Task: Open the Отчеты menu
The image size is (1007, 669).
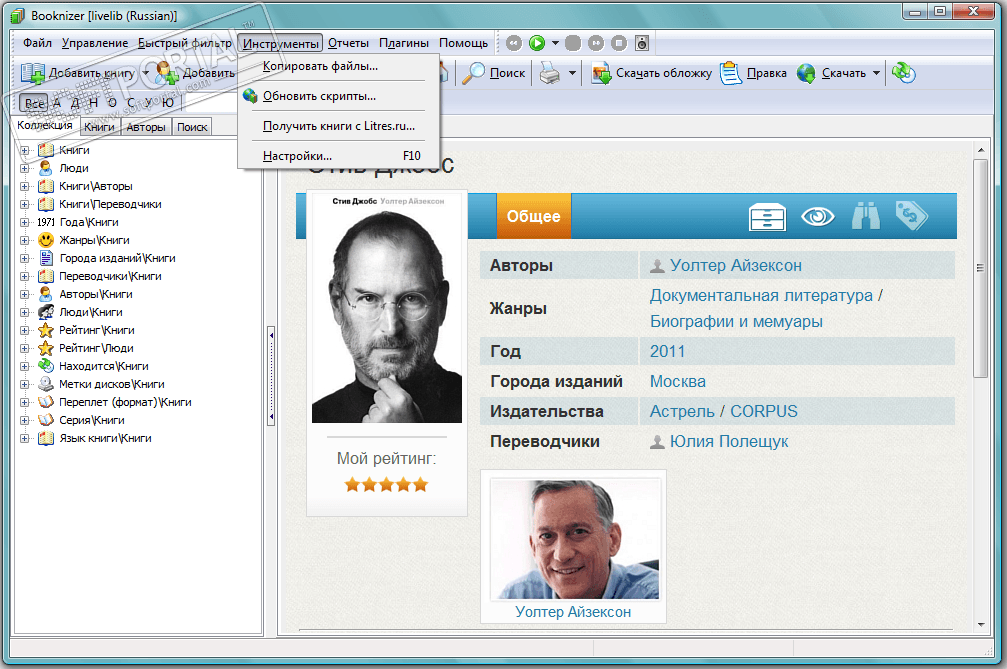Action: click(348, 43)
